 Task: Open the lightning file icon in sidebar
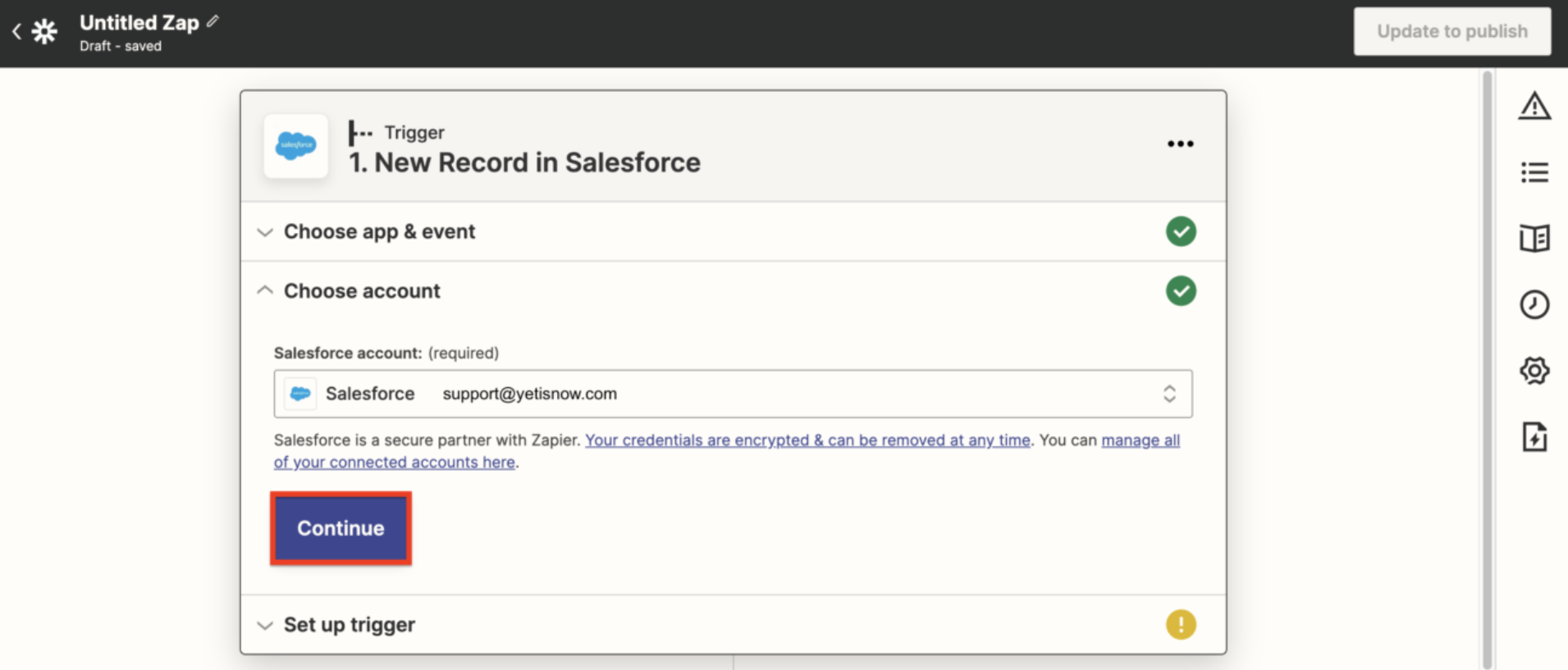point(1534,437)
